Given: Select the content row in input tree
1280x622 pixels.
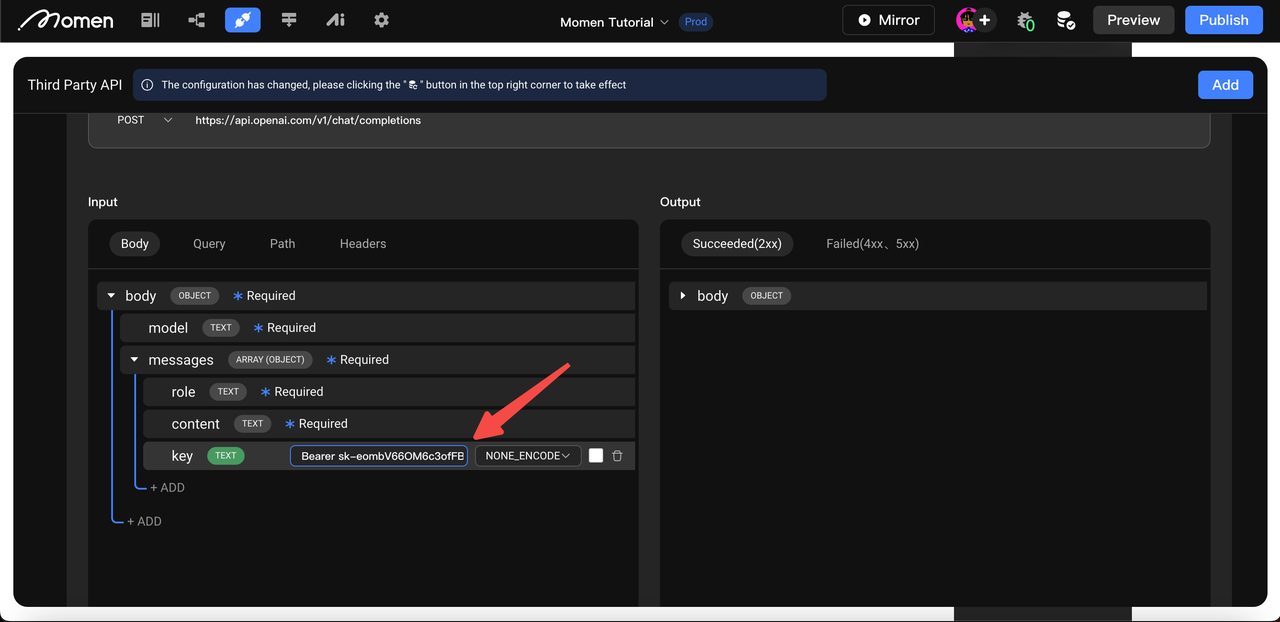Looking at the screenshot, I should tap(389, 424).
